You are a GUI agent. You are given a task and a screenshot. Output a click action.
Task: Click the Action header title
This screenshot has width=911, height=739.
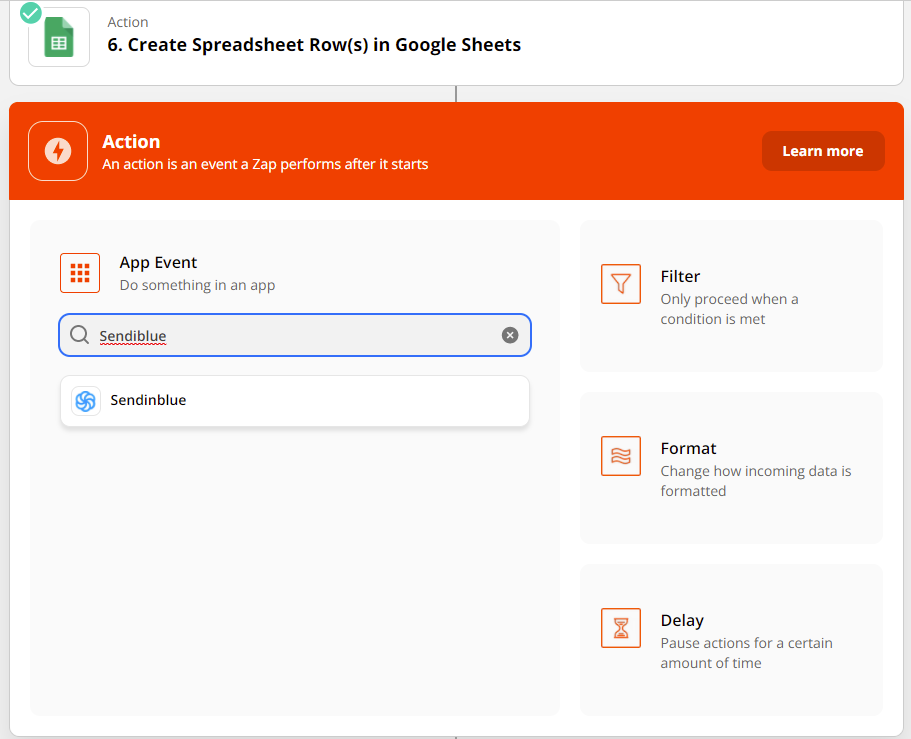[x=131, y=142]
